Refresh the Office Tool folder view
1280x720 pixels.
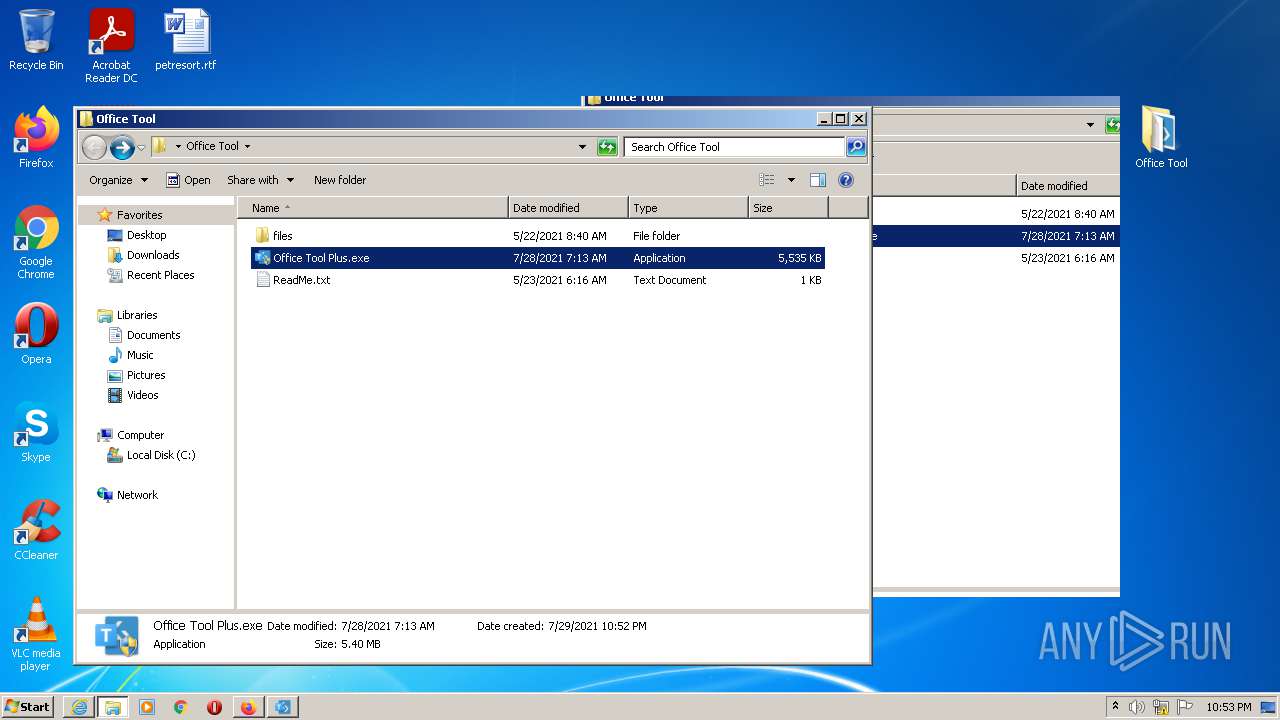click(x=607, y=147)
